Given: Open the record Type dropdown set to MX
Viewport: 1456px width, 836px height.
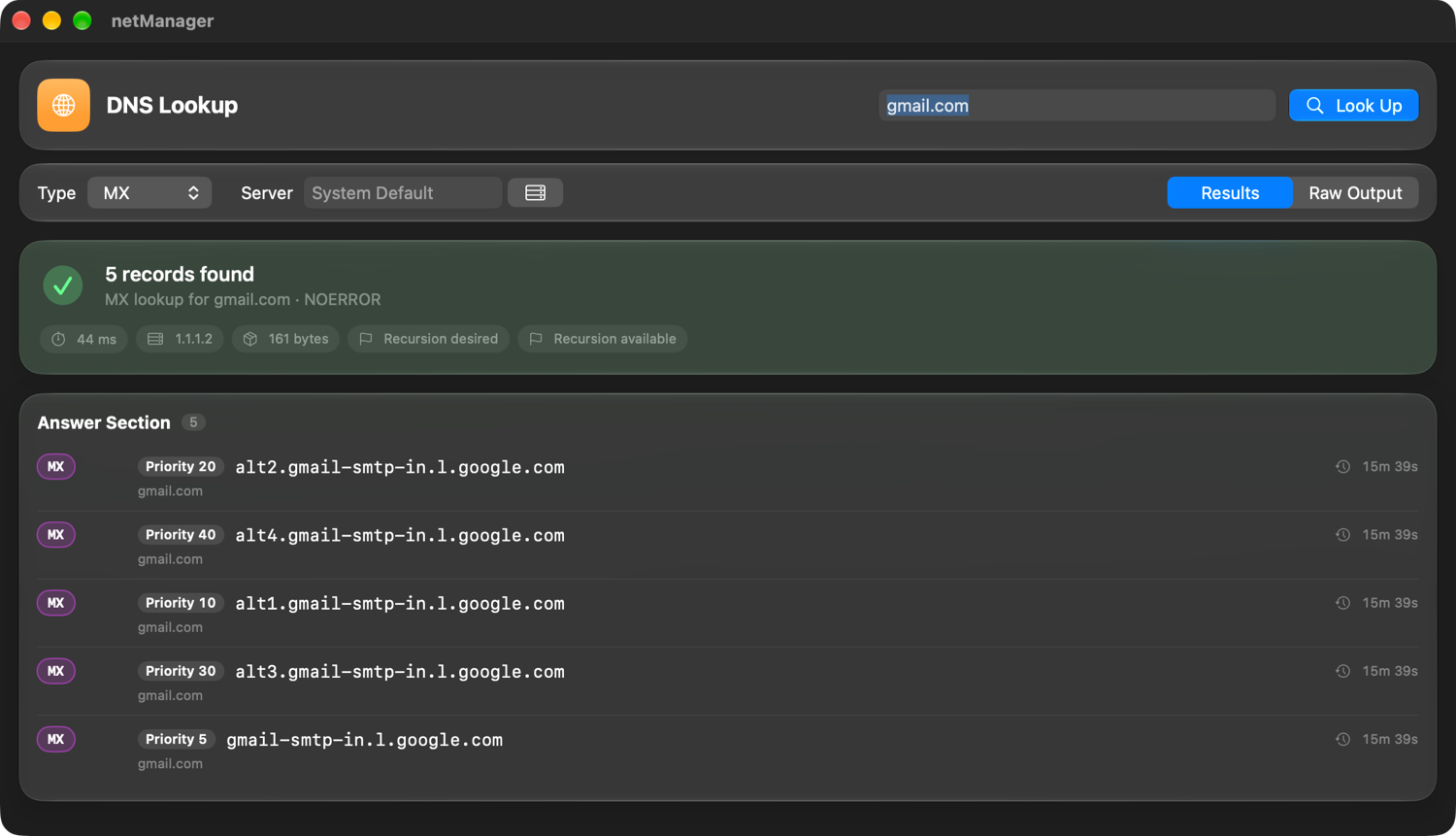Looking at the screenshot, I should click(x=149, y=193).
